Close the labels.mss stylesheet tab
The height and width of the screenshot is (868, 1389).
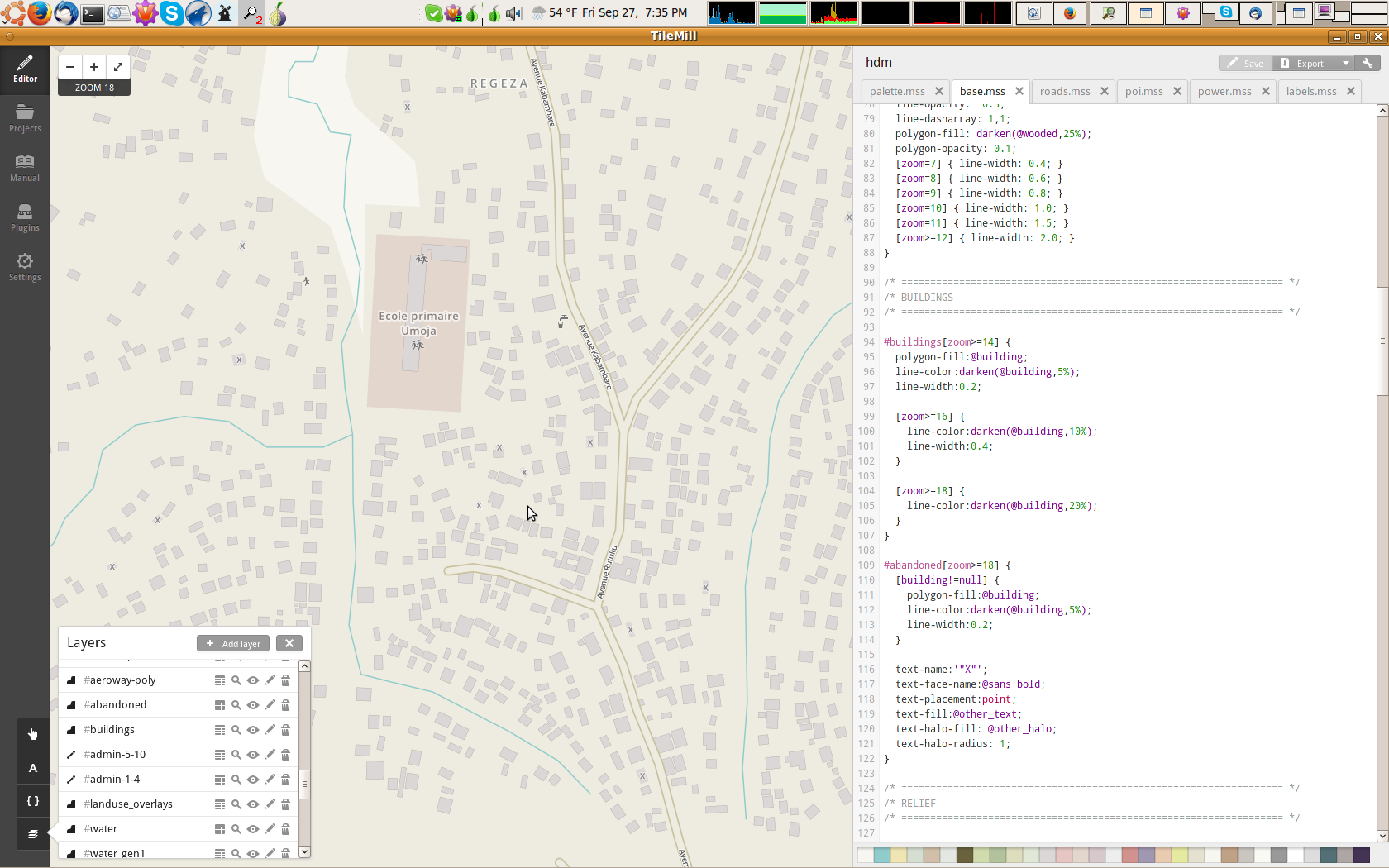pos(1351,91)
